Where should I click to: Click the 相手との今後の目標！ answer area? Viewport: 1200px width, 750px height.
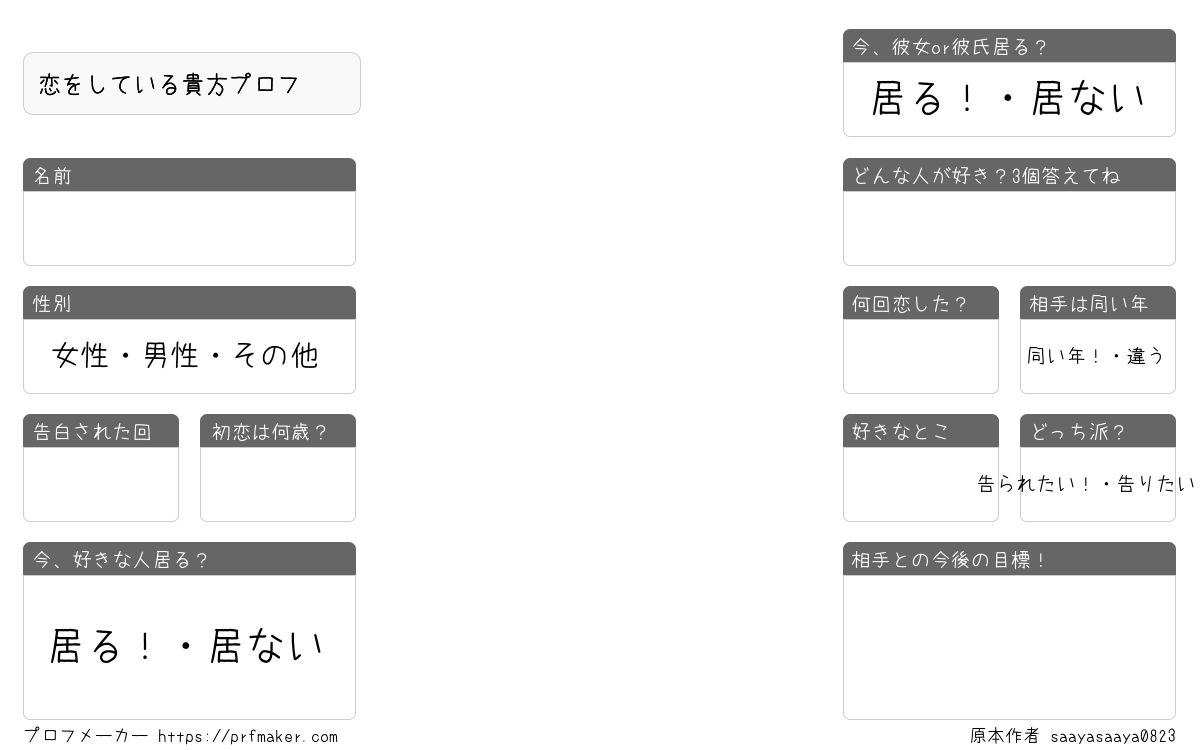(x=1009, y=647)
